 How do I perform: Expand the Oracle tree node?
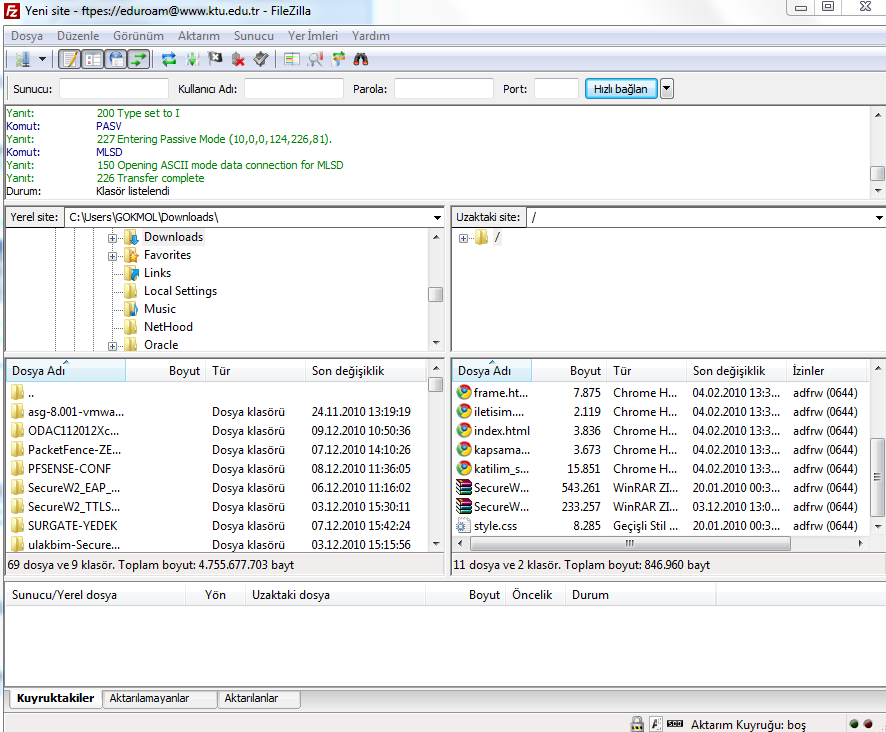click(x=112, y=346)
